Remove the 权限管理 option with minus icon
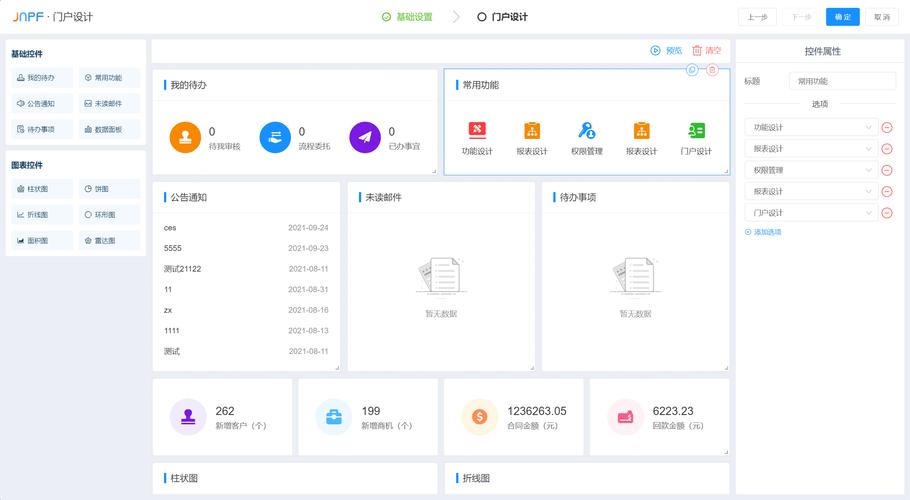The height and width of the screenshot is (500, 910). point(887,170)
